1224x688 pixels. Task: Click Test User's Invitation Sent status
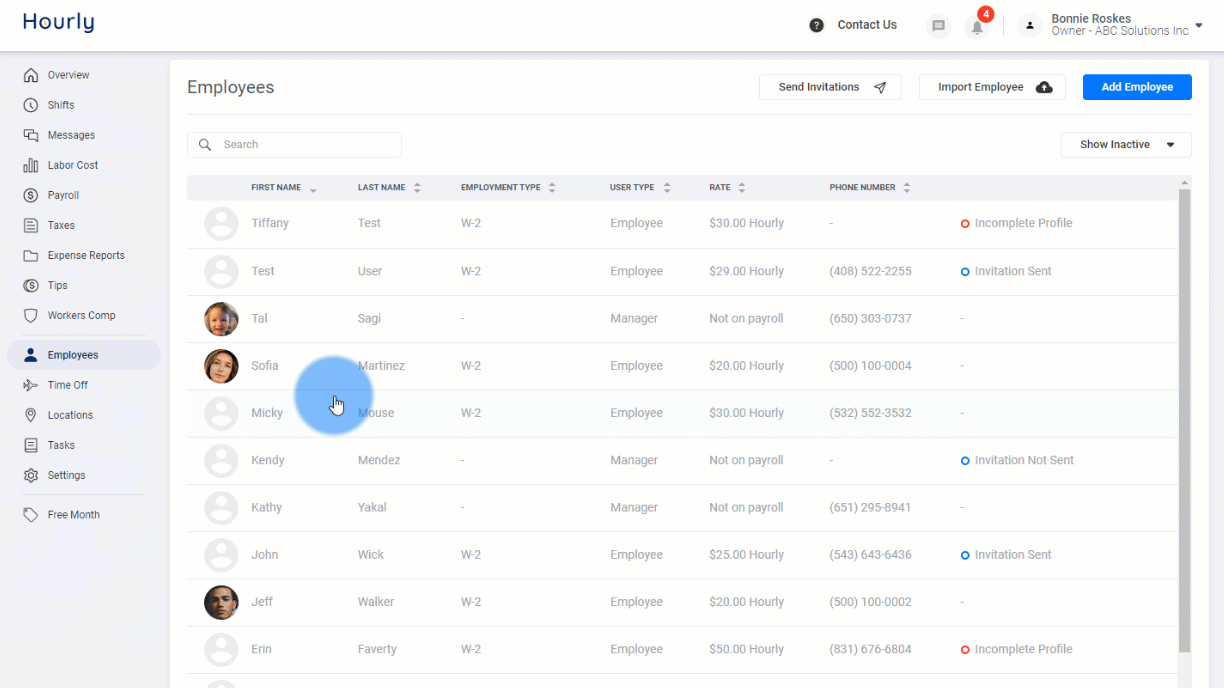1006,271
